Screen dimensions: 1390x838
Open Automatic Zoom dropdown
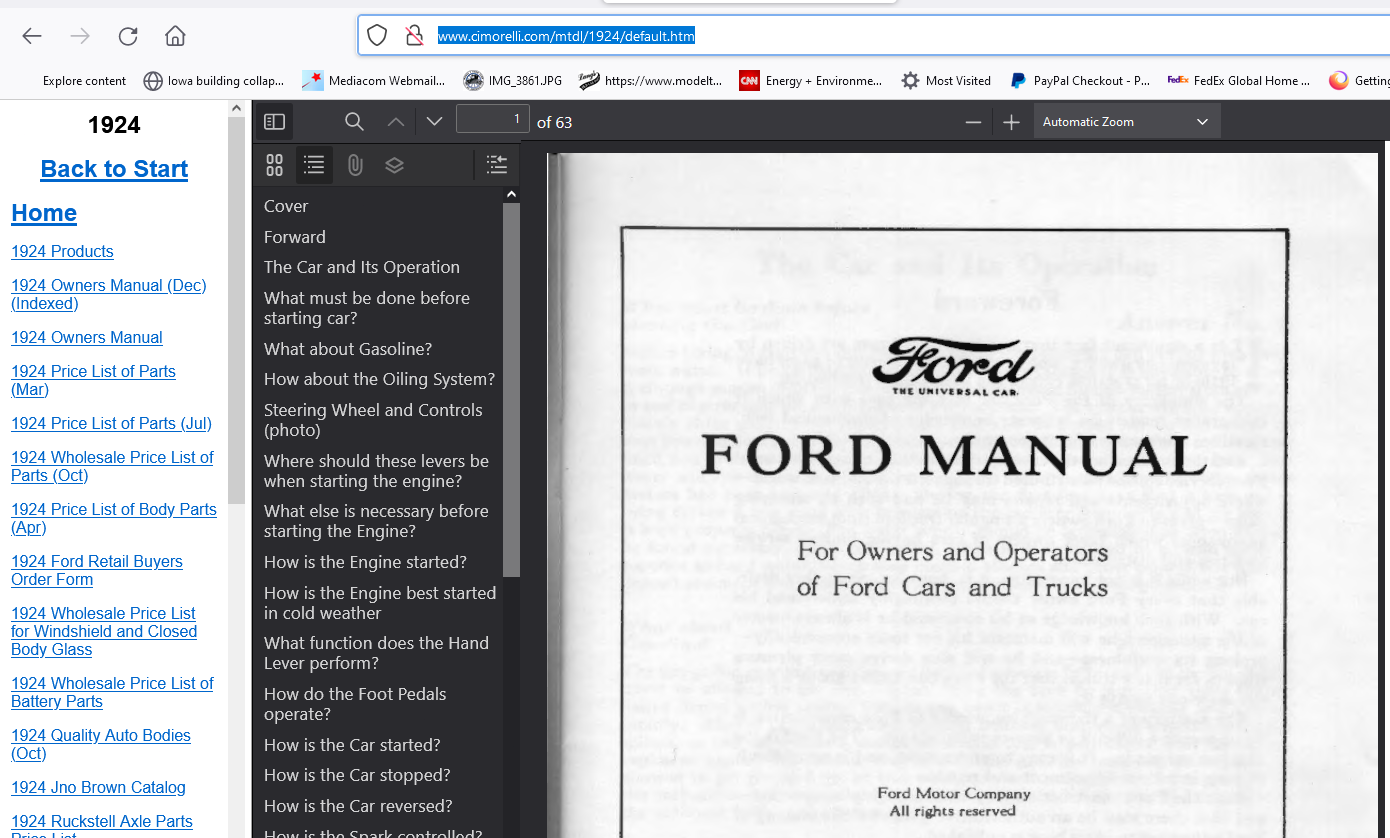[1126, 122]
